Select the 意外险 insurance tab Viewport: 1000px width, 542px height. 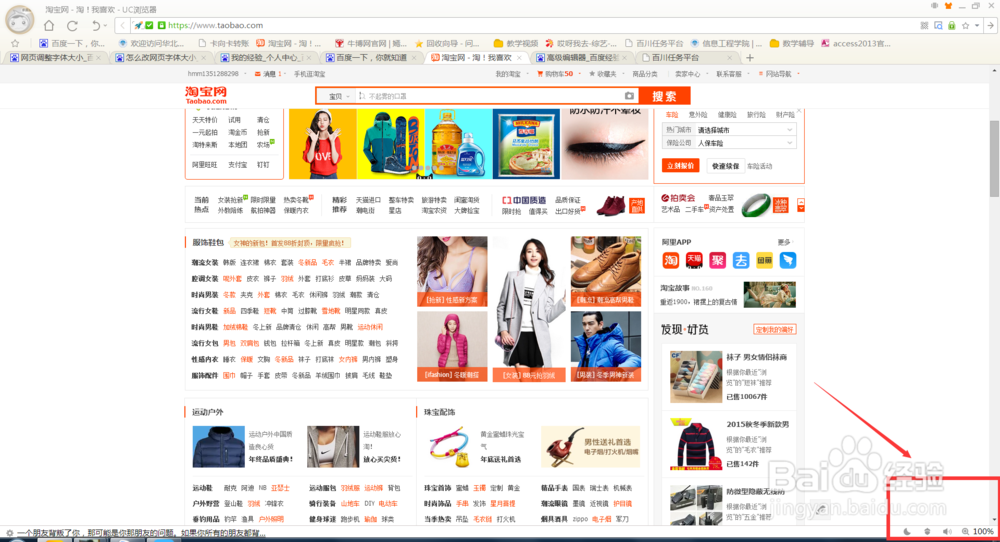[x=698, y=115]
